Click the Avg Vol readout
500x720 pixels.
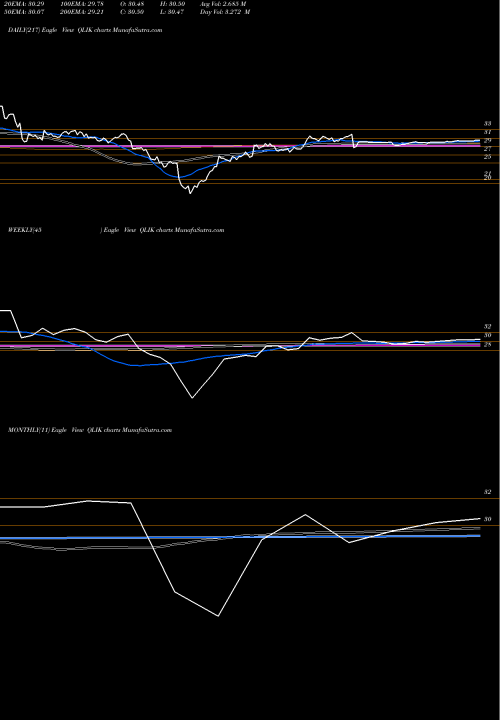(223, 4)
